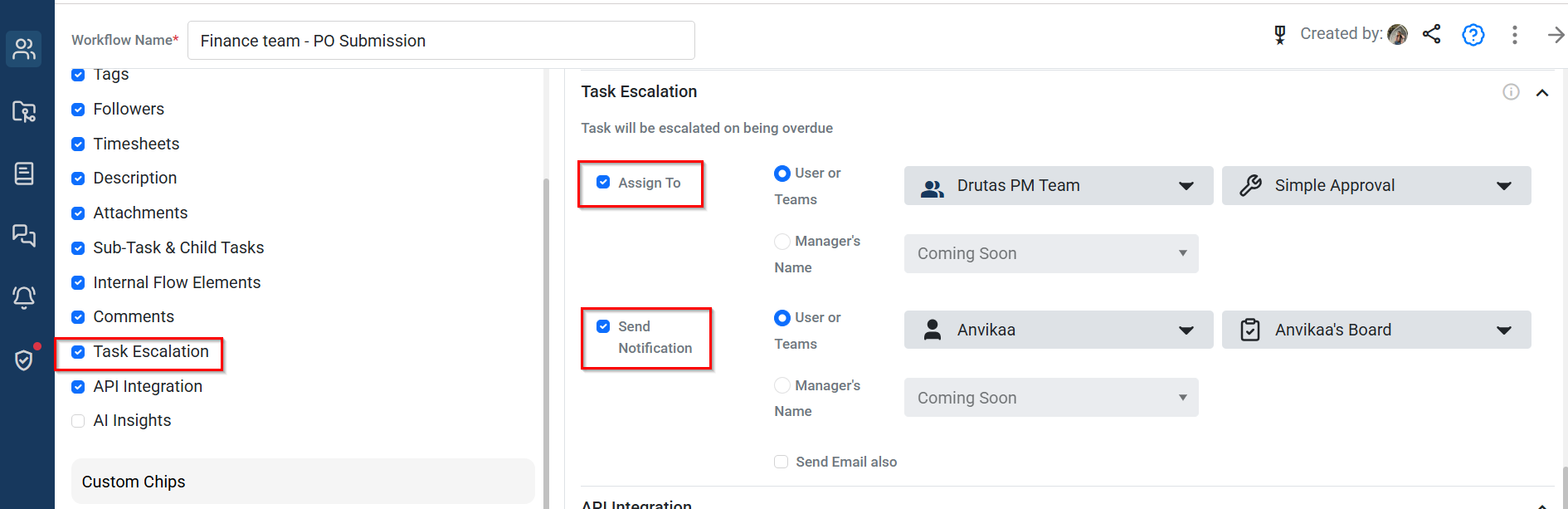Open the people icon in the left sidebar

tap(24, 49)
